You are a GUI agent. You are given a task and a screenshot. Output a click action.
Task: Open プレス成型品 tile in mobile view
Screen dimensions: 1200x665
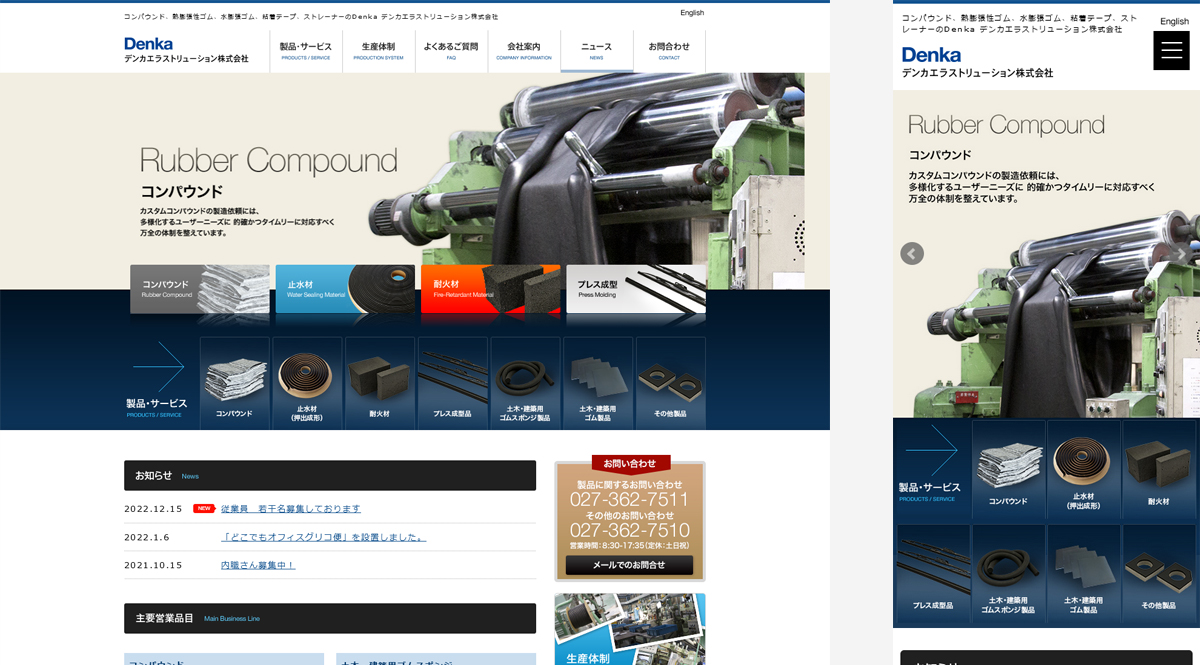pos(932,574)
